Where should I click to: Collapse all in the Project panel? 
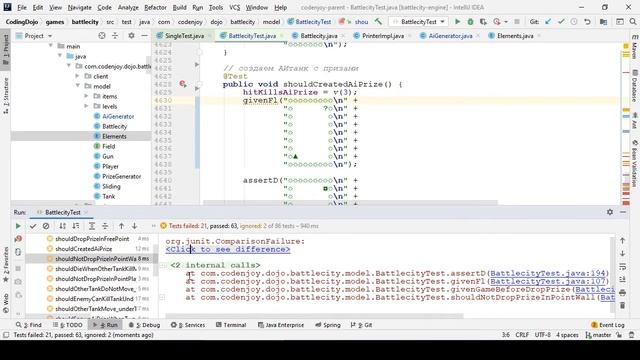tap(115, 36)
